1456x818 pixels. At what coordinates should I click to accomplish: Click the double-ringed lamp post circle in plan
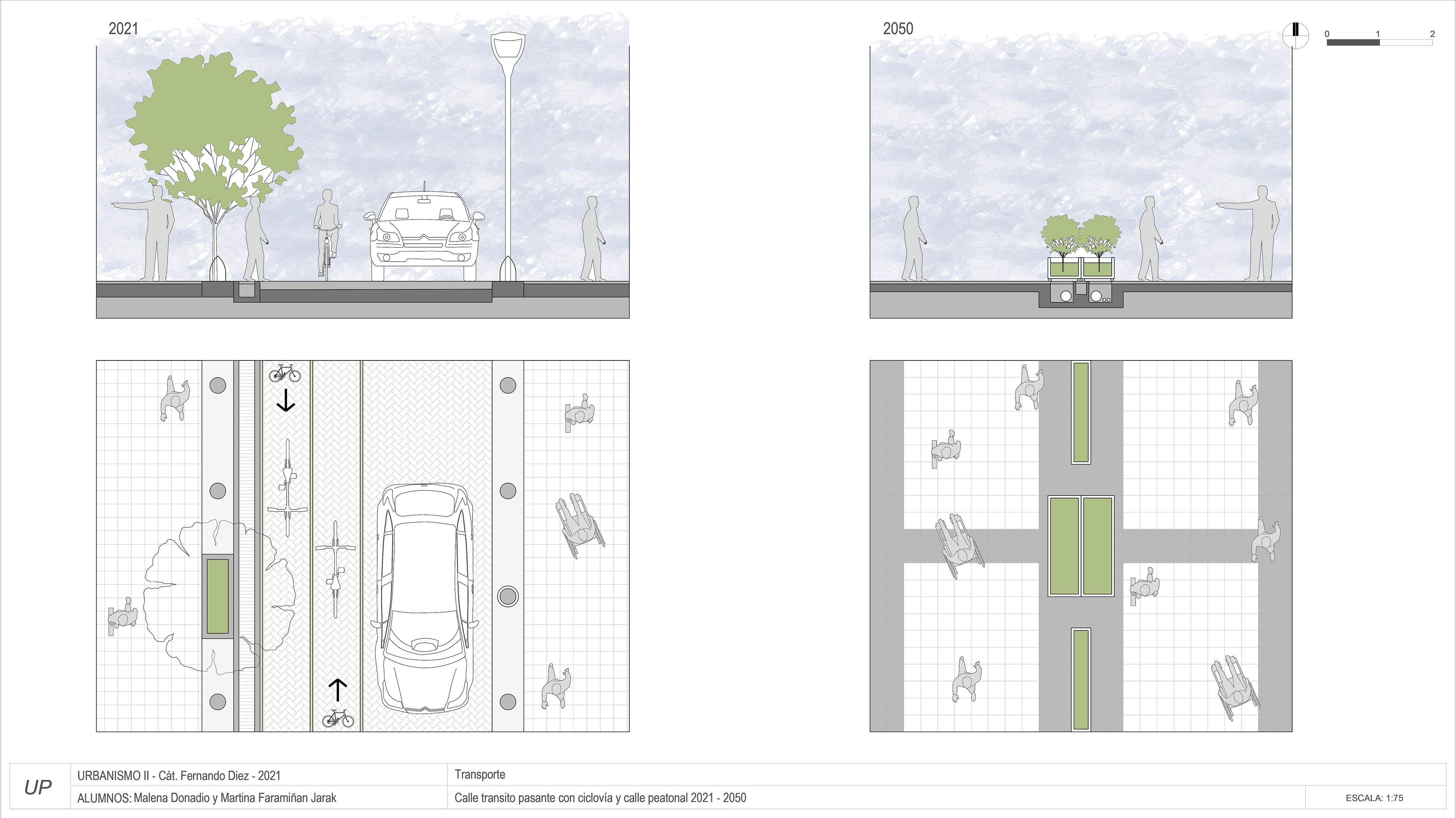(508, 596)
